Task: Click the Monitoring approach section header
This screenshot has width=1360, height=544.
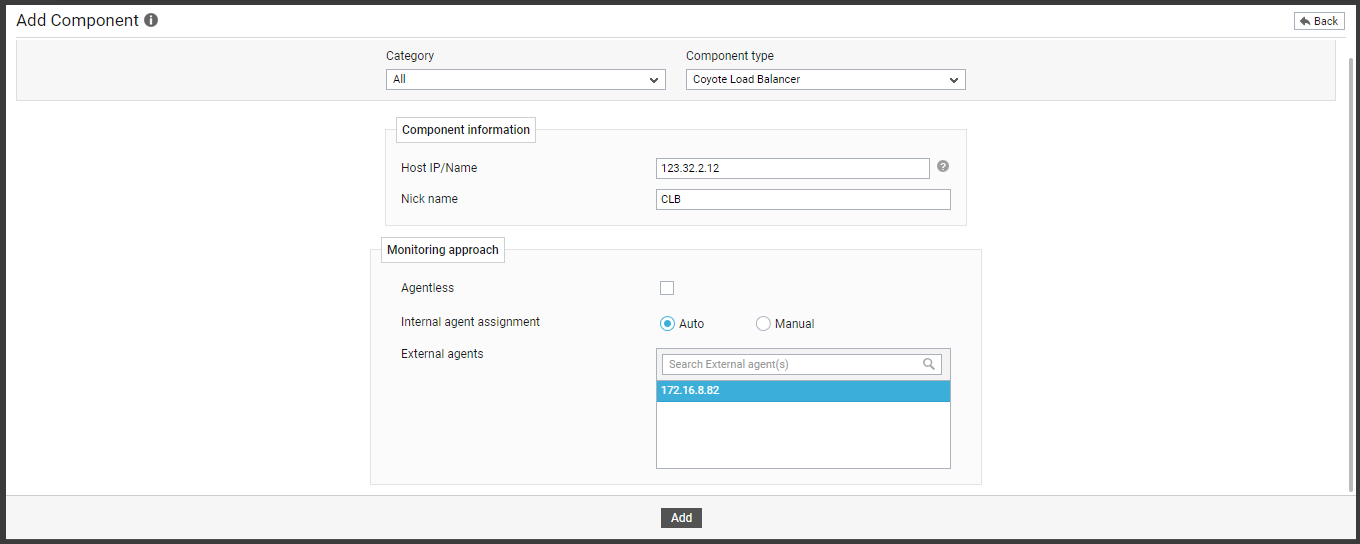Action: tap(443, 250)
